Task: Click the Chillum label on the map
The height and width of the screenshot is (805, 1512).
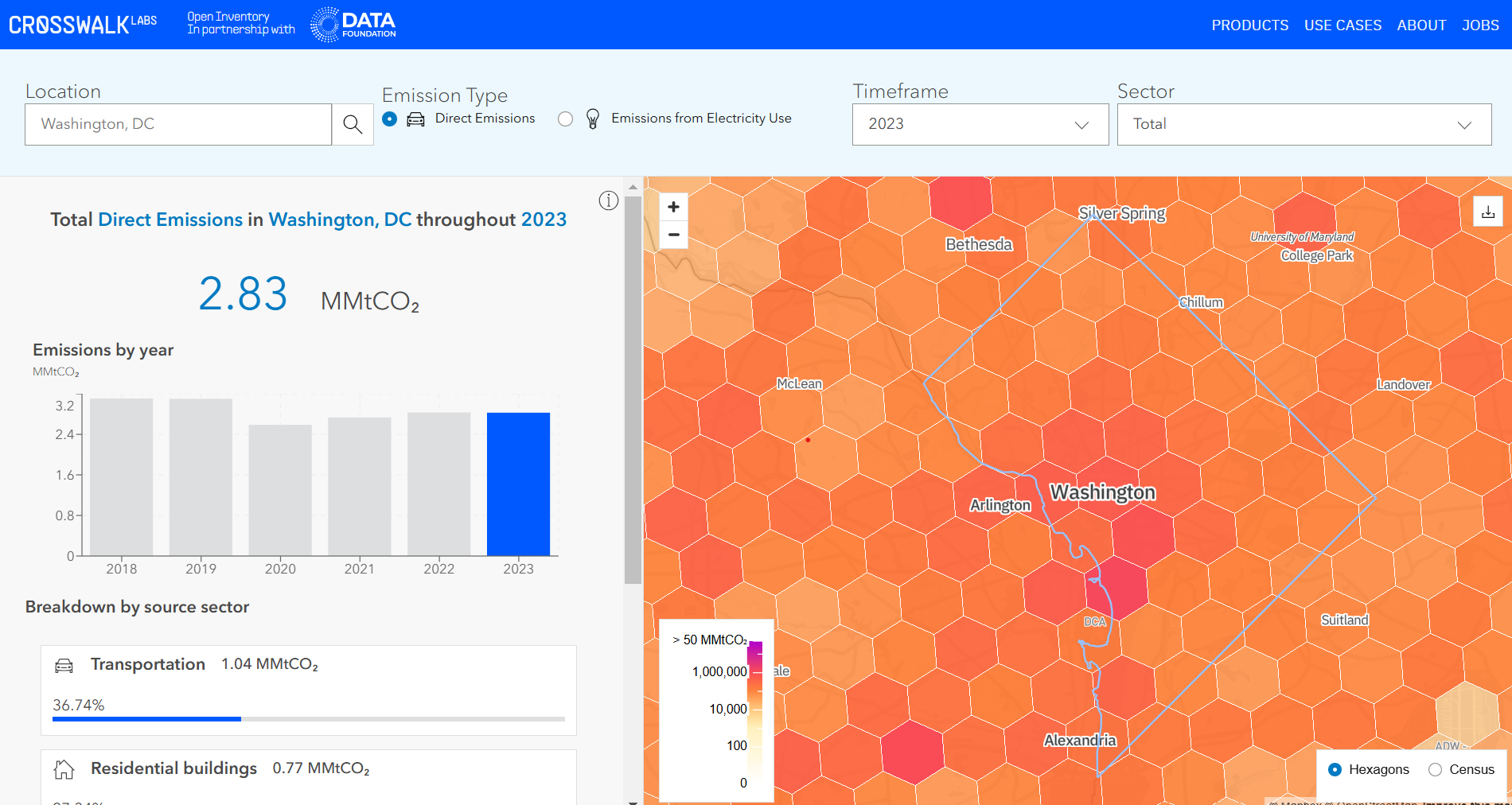Action: pyautogui.click(x=1201, y=302)
